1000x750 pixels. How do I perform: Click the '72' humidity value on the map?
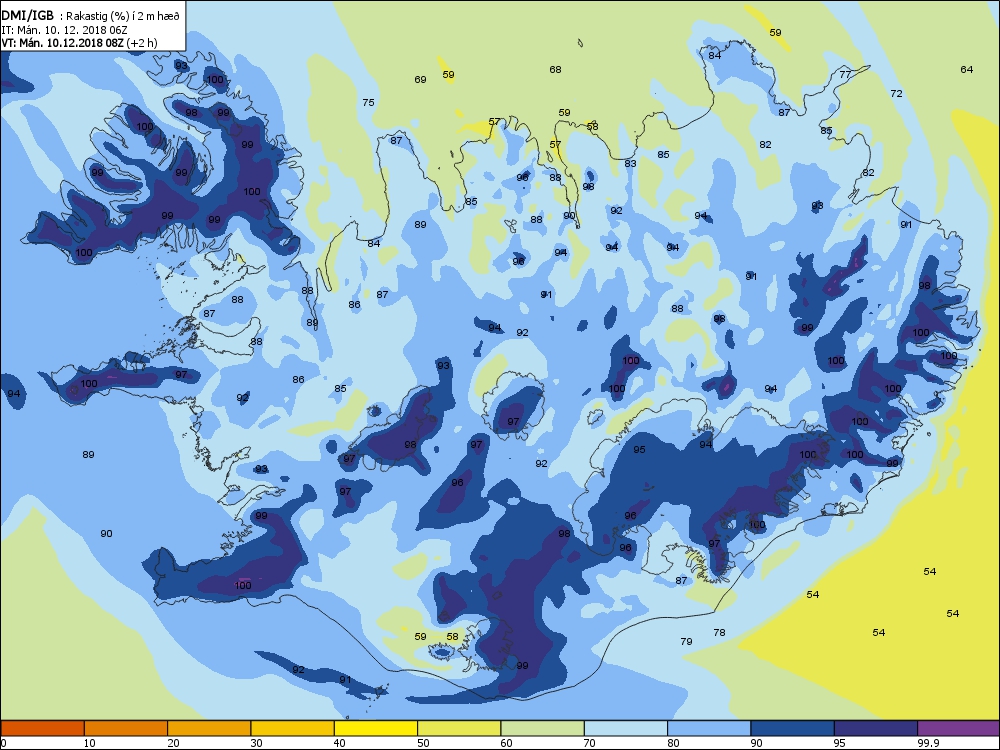pos(897,94)
